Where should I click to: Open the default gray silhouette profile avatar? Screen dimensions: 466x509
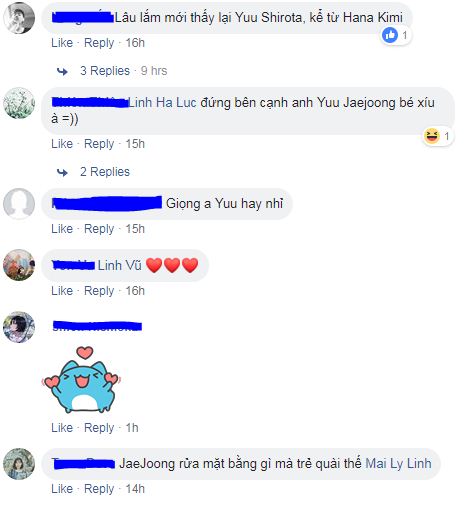click(19, 203)
